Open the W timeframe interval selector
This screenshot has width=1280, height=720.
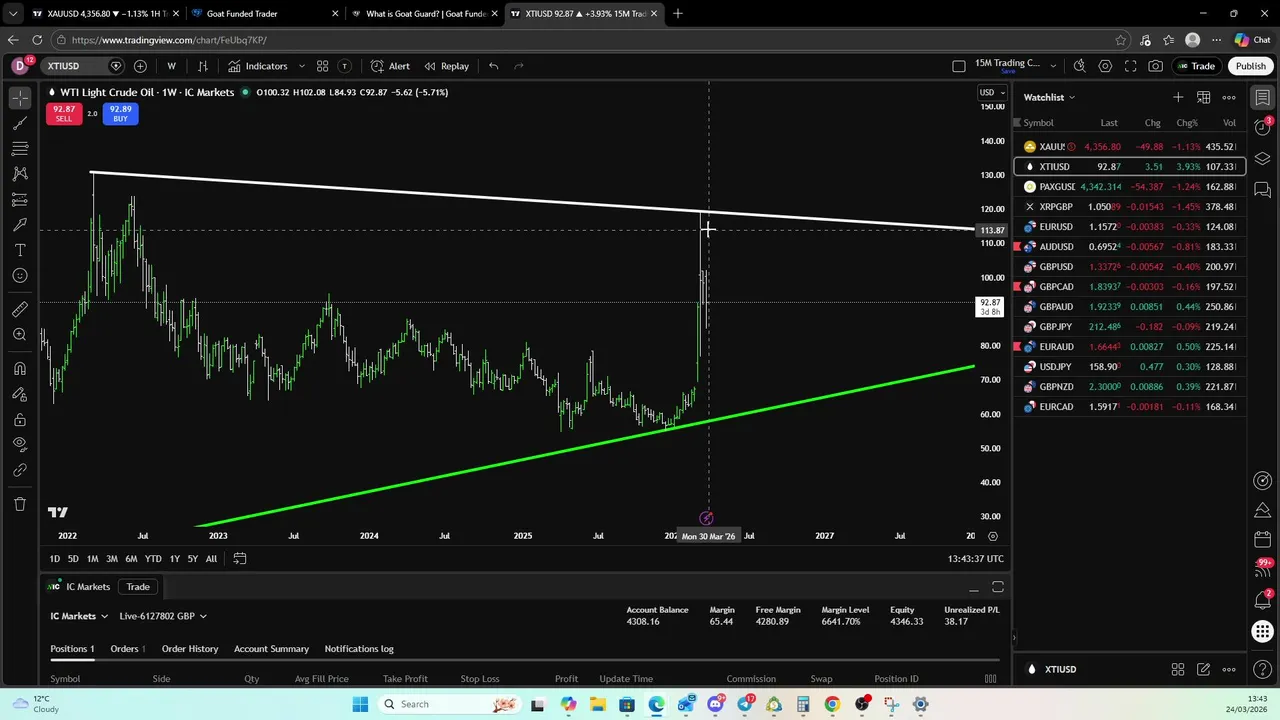pos(171,66)
